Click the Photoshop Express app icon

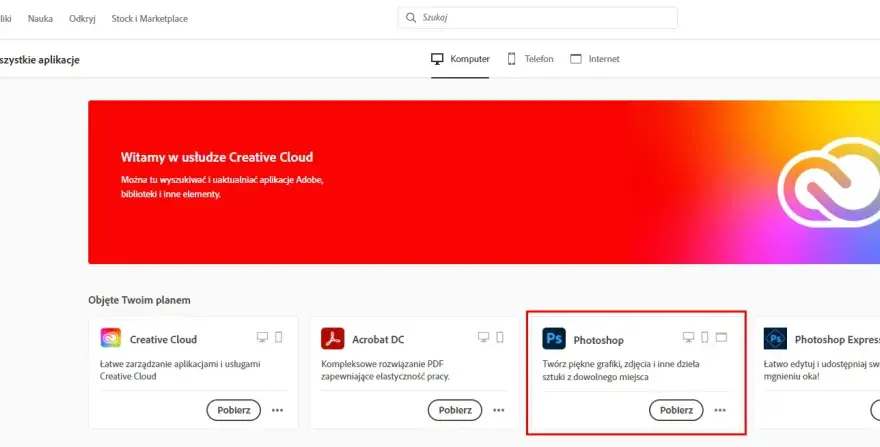tap(775, 339)
